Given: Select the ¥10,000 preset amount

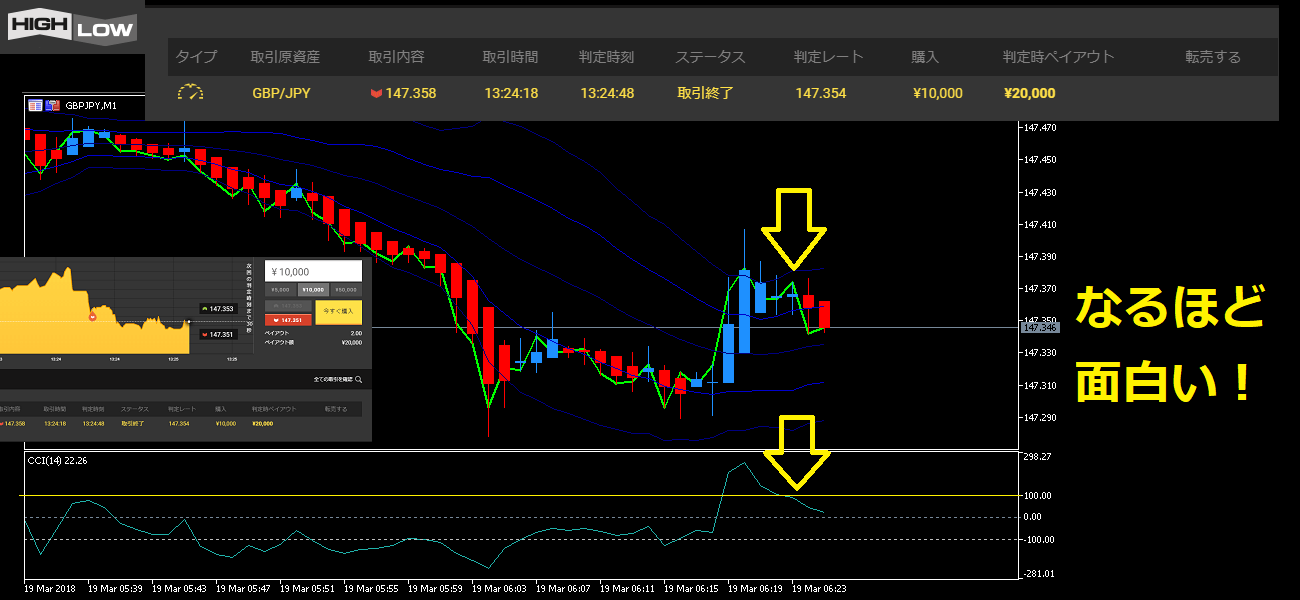Looking at the screenshot, I should tap(313, 290).
